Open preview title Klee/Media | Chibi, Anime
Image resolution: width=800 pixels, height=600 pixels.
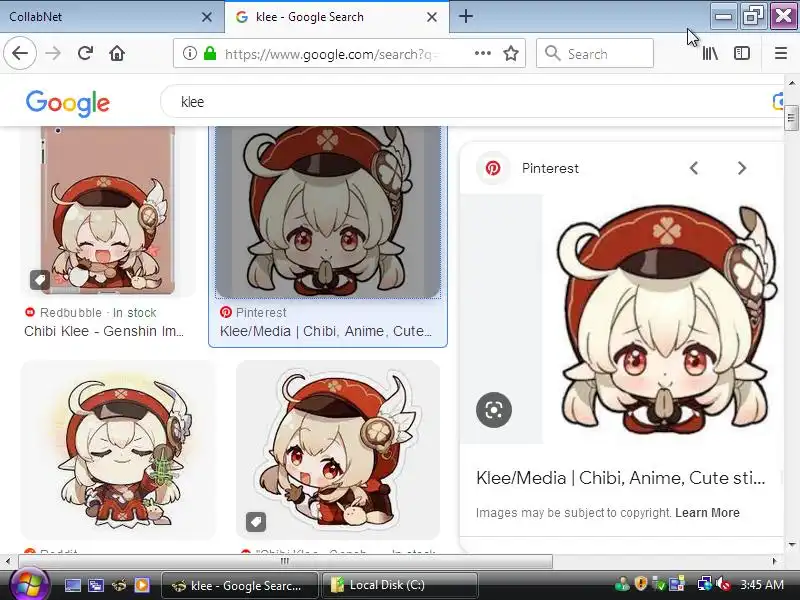pos(620,478)
